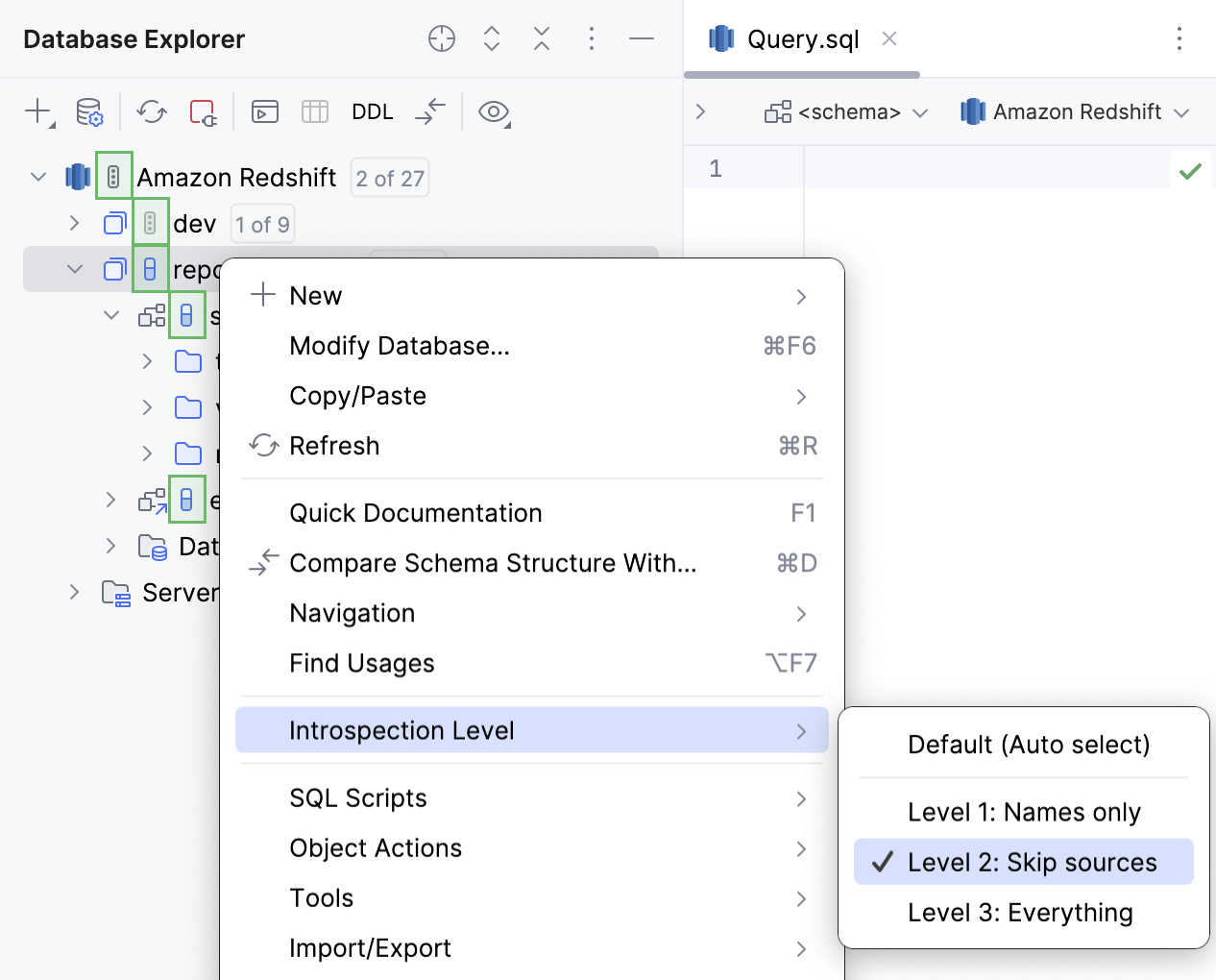Click Find Usages in the context menu
This screenshot has height=980, width=1216.
click(x=361, y=663)
